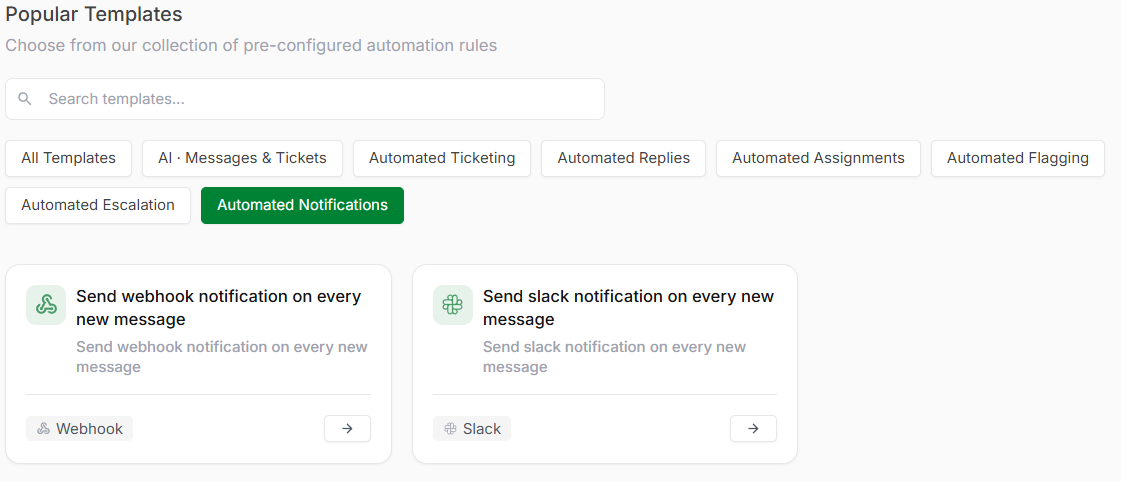Click the 'Popular Templates' heading

click(94, 14)
